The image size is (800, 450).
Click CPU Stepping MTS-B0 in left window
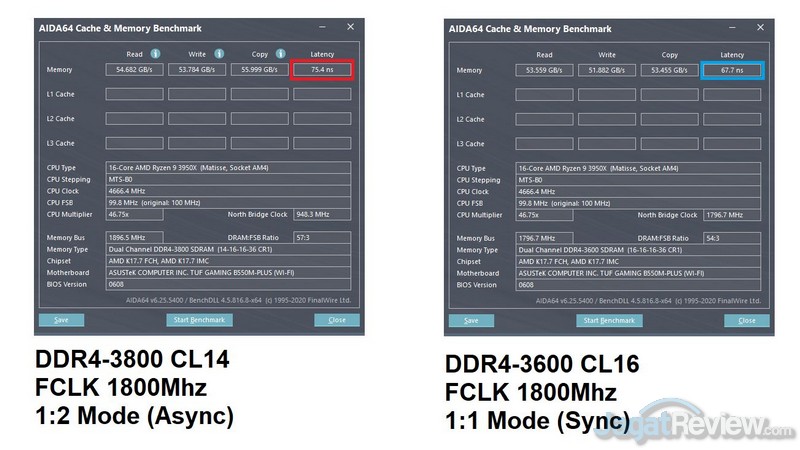point(228,179)
